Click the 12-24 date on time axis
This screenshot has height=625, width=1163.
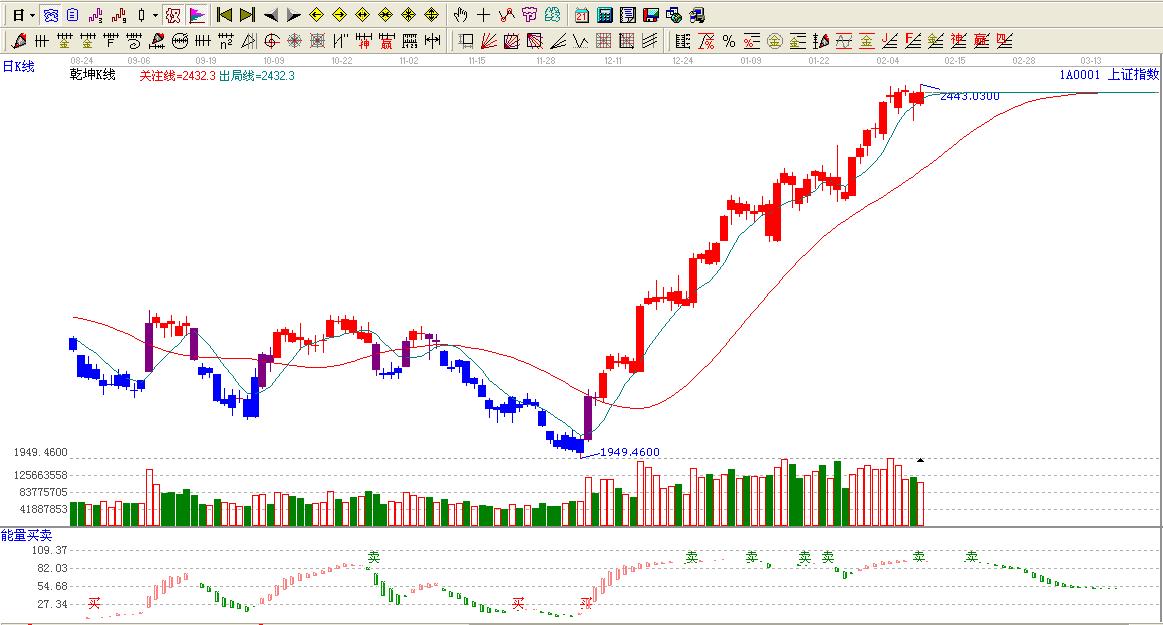[683, 61]
